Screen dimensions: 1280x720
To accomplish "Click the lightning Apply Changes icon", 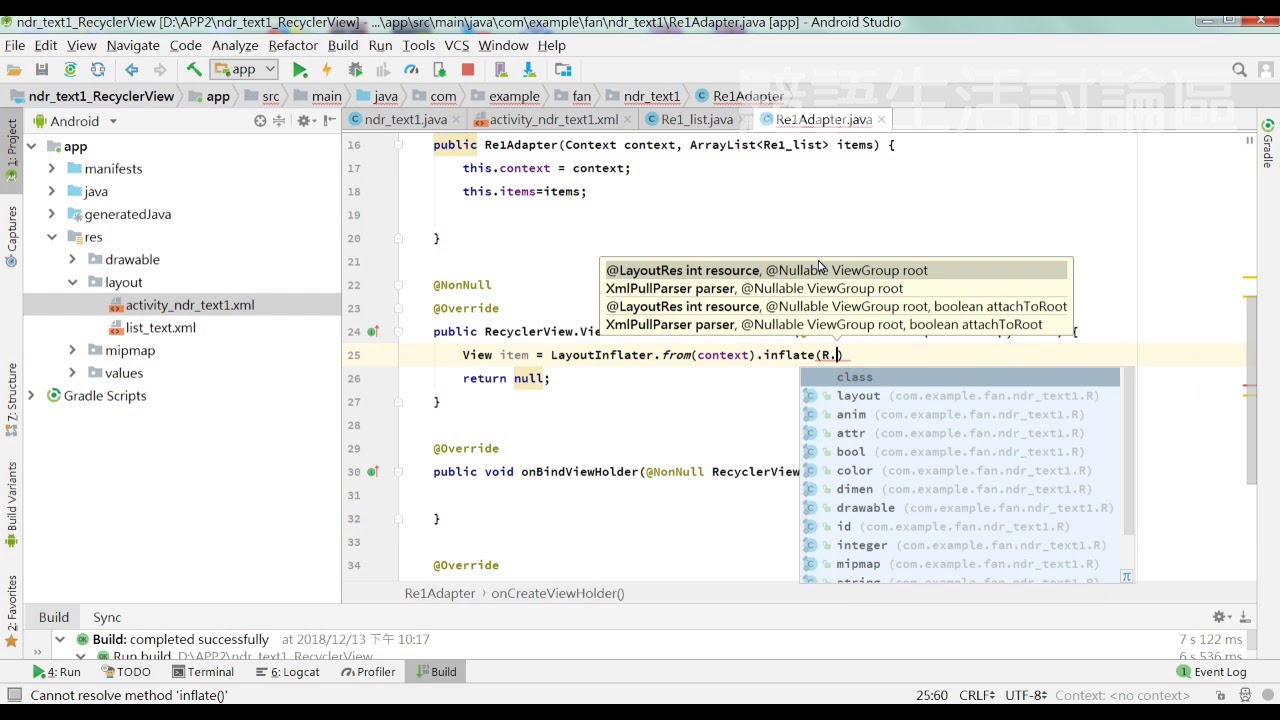I will click(x=326, y=70).
